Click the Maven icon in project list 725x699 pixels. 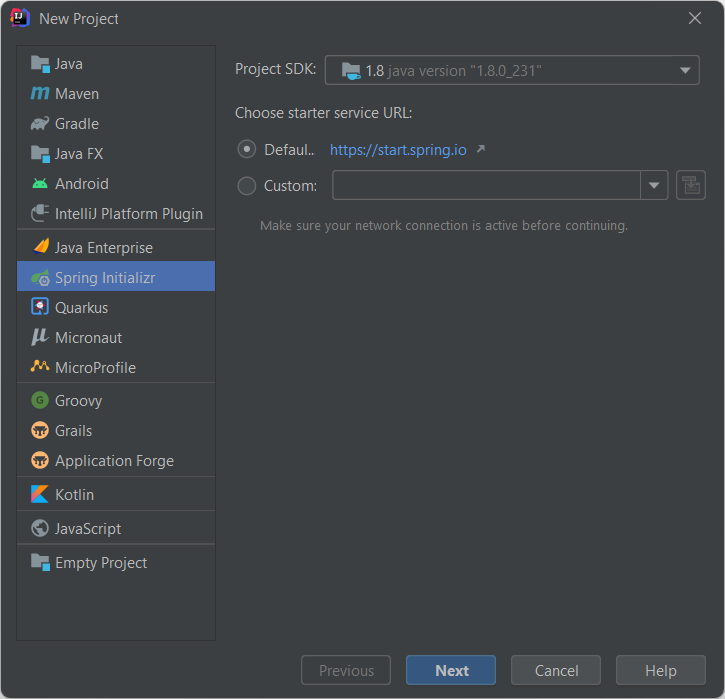pos(40,94)
